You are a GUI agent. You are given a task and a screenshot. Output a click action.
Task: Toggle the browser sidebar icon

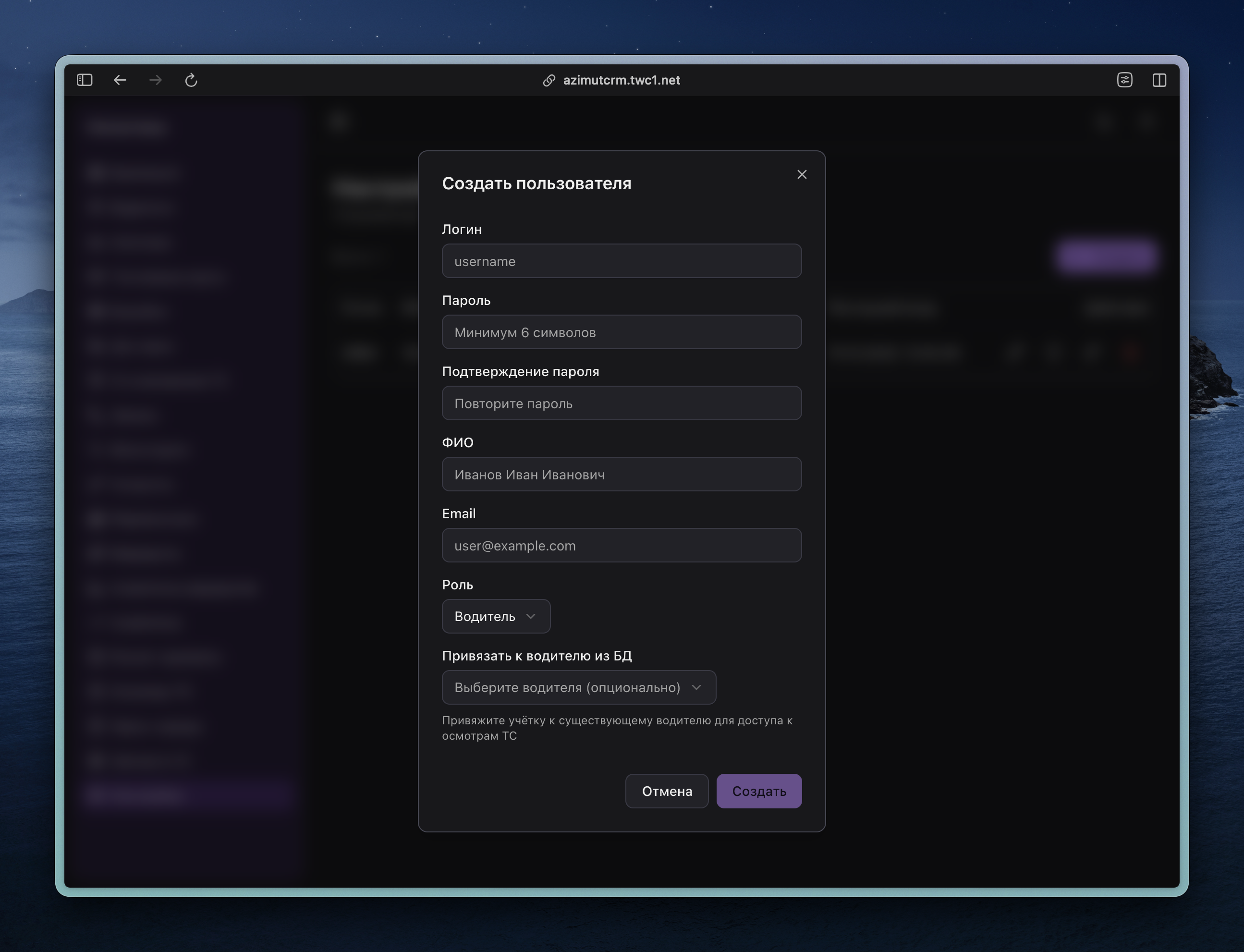pos(85,80)
